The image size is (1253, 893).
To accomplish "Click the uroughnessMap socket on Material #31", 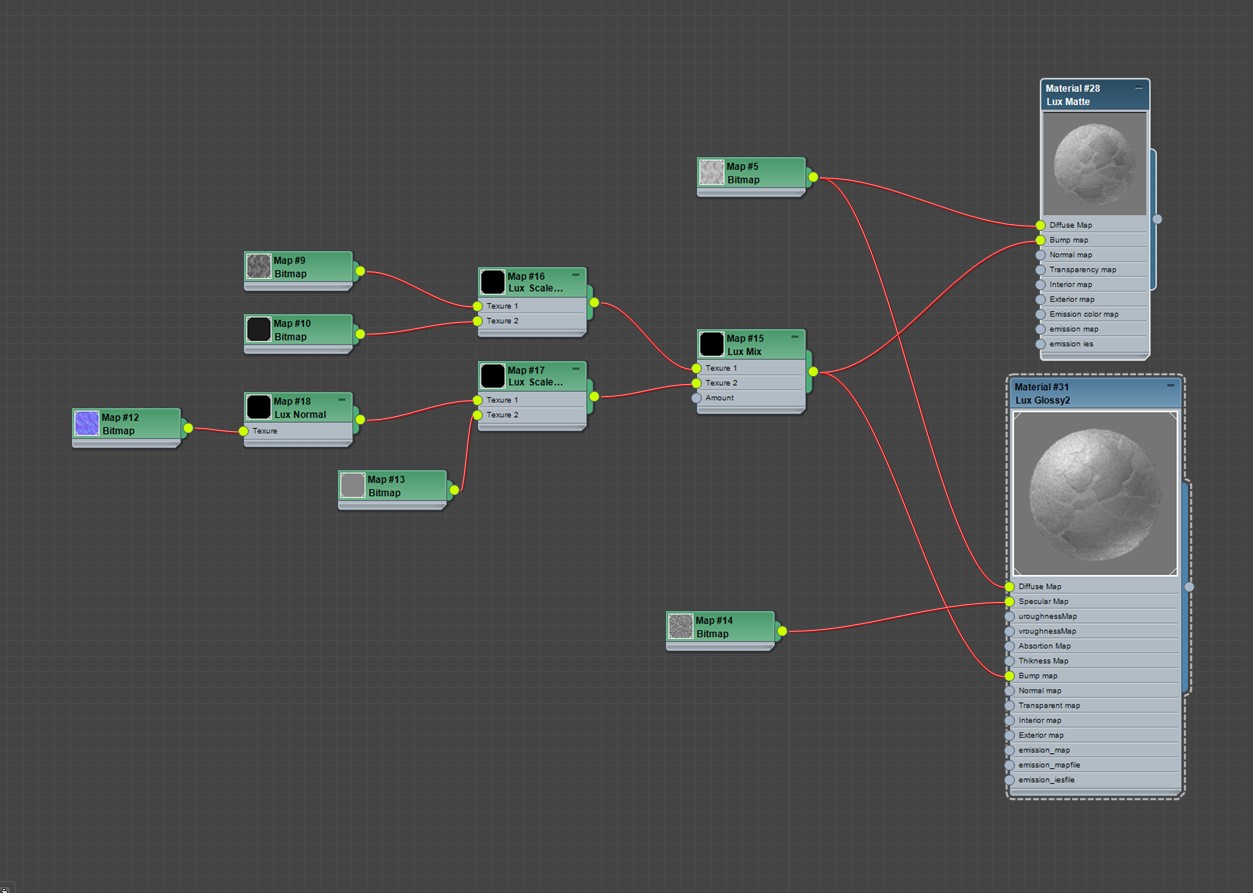I will pos(1010,617).
